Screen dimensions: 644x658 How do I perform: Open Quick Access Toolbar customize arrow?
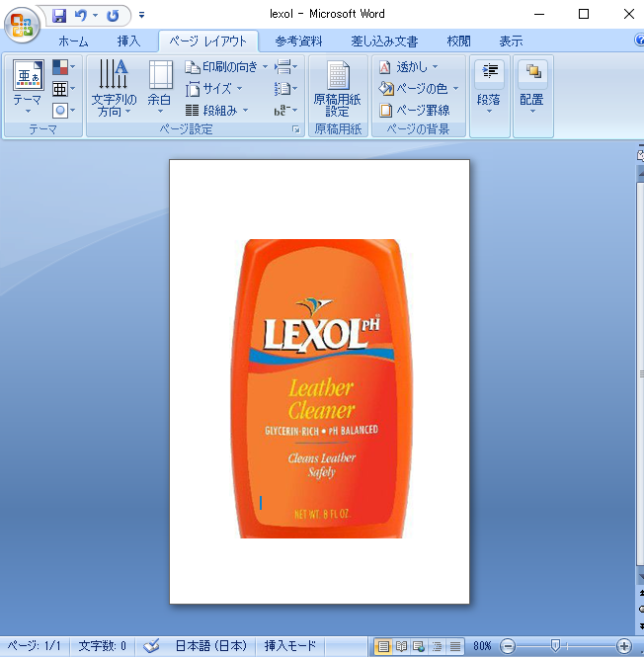pyautogui.click(x=141, y=16)
